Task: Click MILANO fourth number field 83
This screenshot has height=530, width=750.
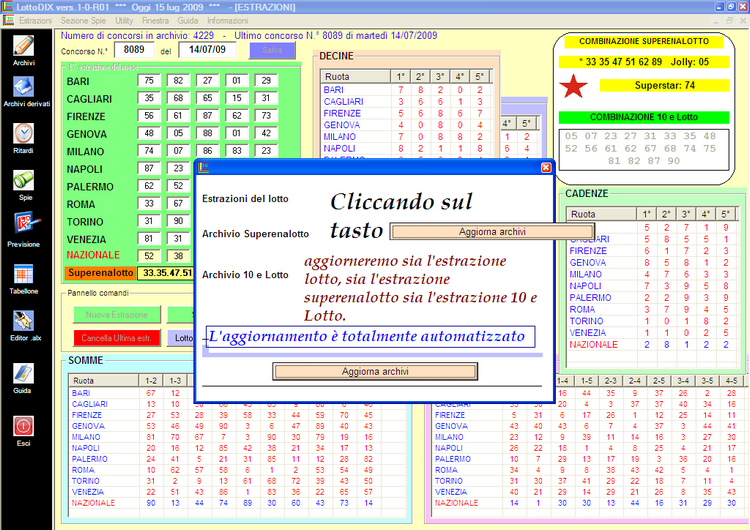Action: pos(237,151)
